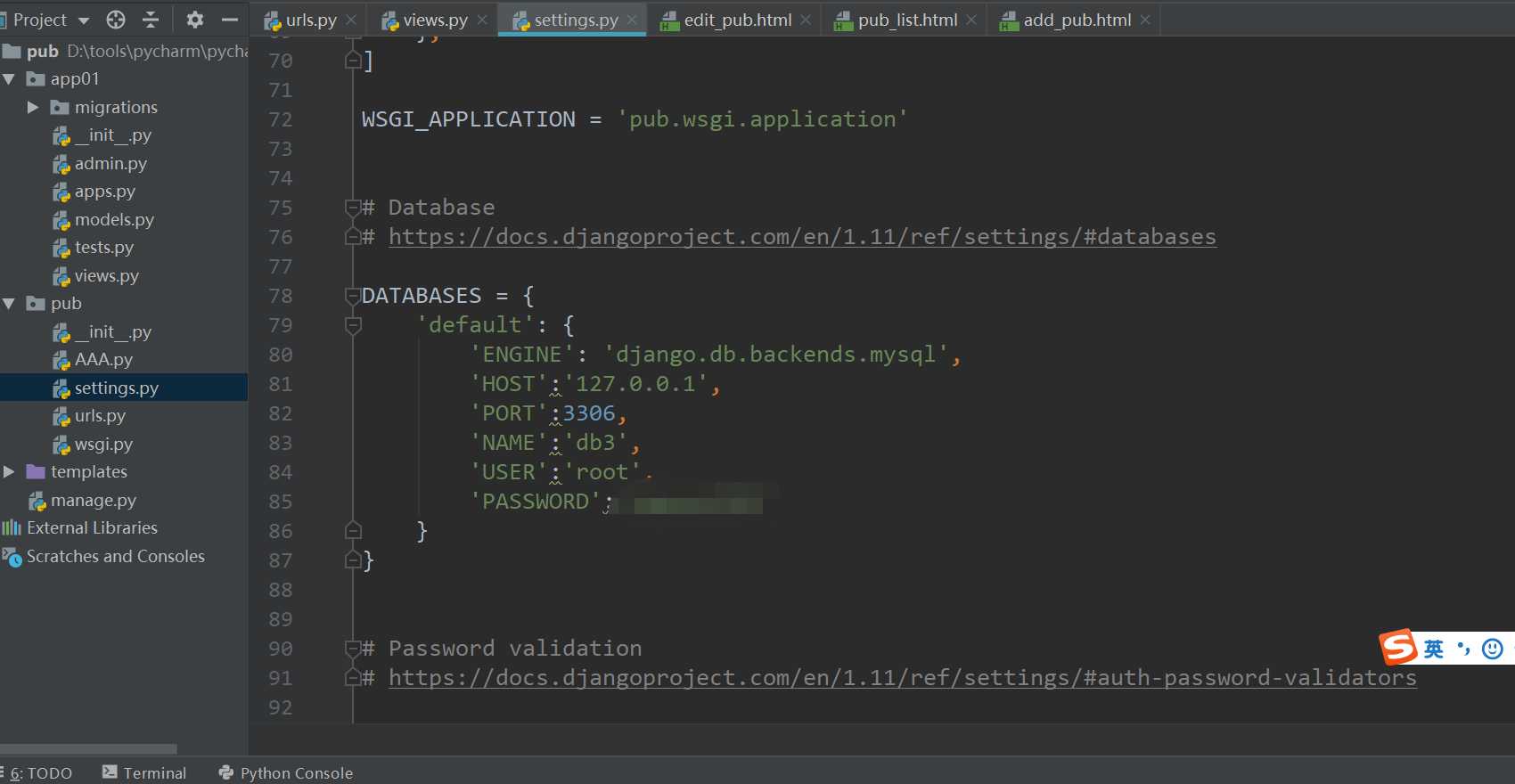The width and height of the screenshot is (1515, 784).
Task: Close the add_pub.html tab
Action: (1145, 20)
